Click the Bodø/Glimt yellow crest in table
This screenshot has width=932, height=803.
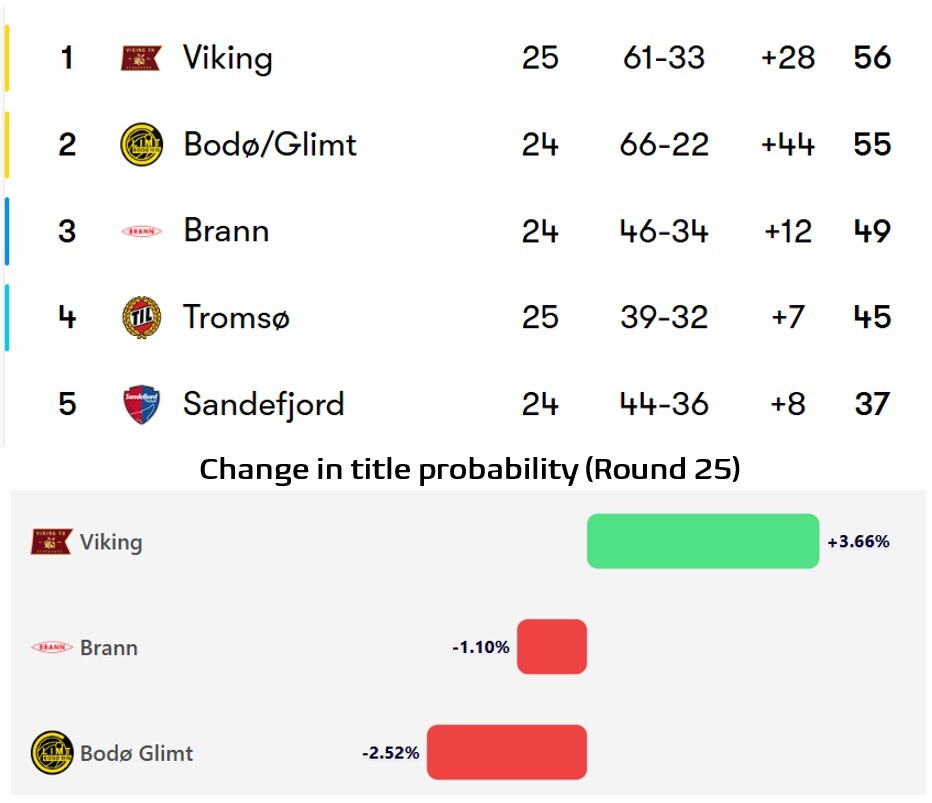tap(141, 144)
